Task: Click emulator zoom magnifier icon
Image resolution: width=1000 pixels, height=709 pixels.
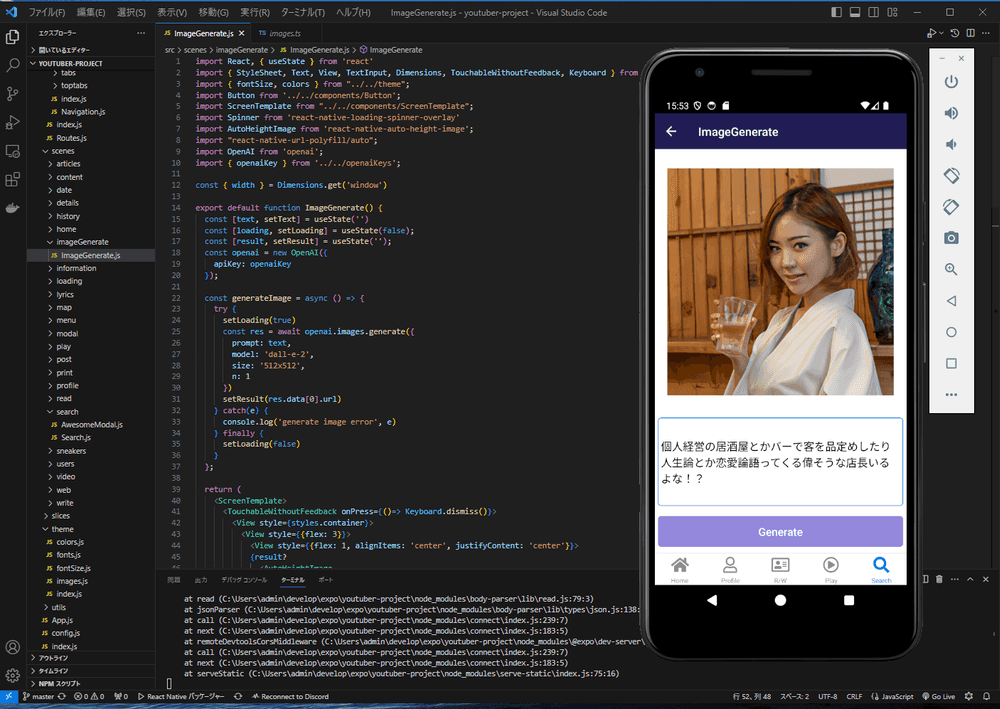Action: 951,269
